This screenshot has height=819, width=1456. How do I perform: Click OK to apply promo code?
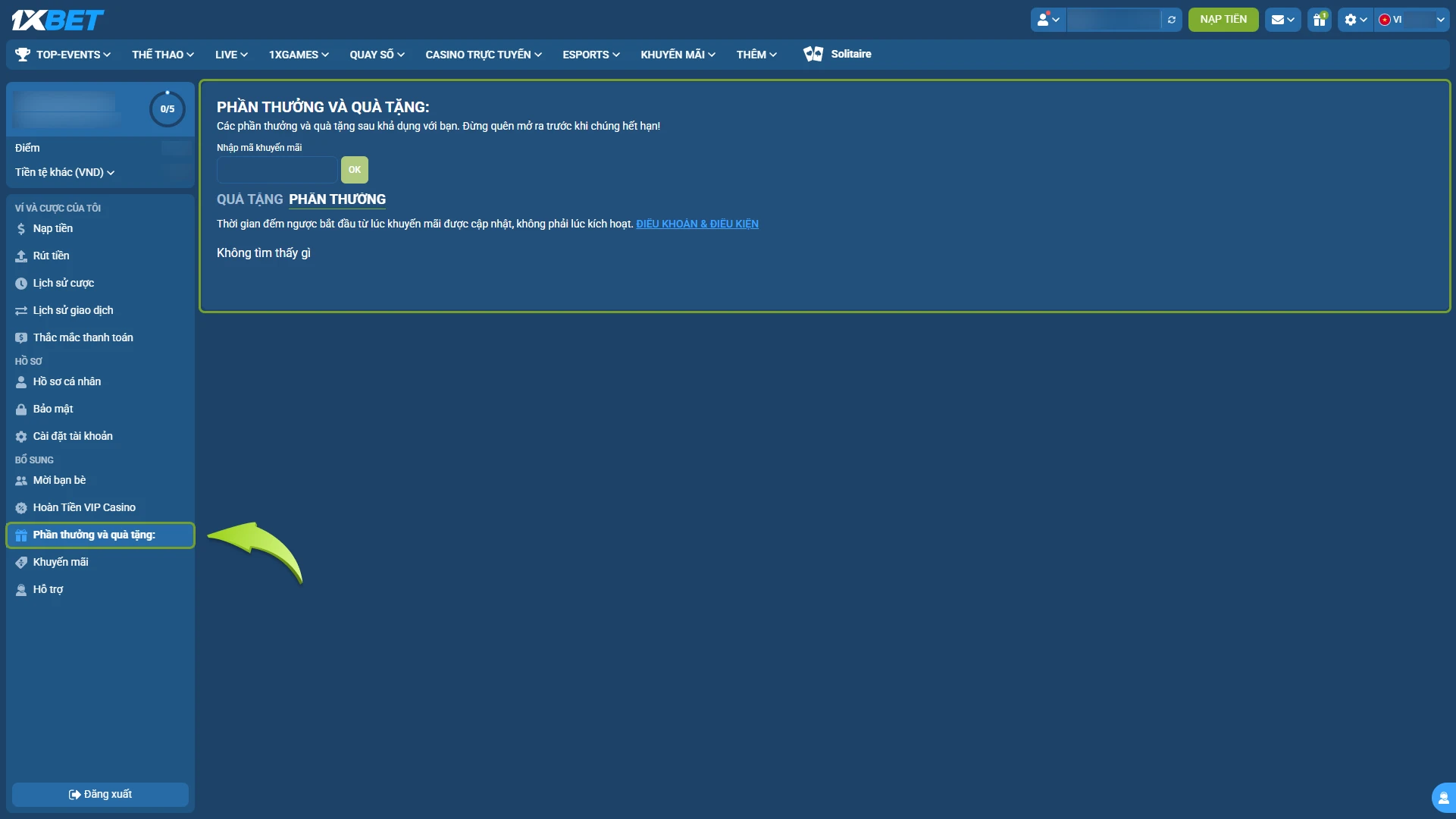[x=355, y=170]
